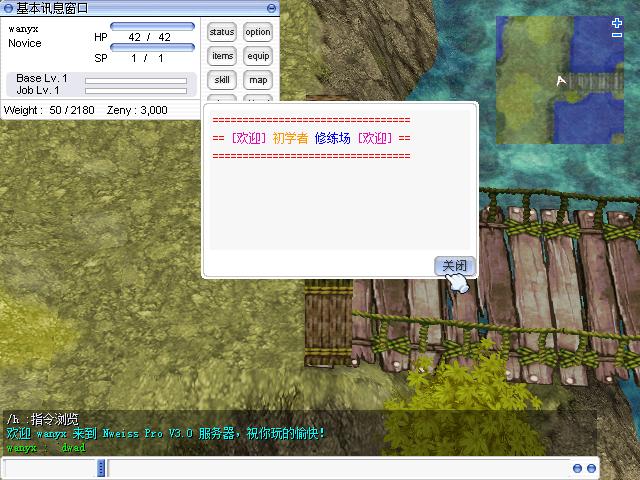640x480 pixels.
Task: Open the status window
Action: coord(222,32)
